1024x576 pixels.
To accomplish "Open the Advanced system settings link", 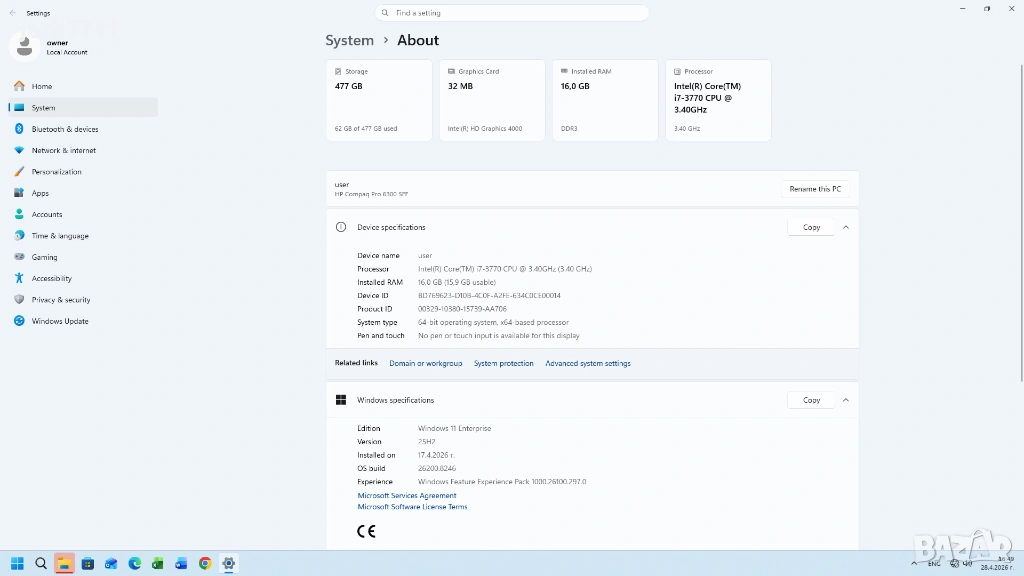I will (588, 363).
